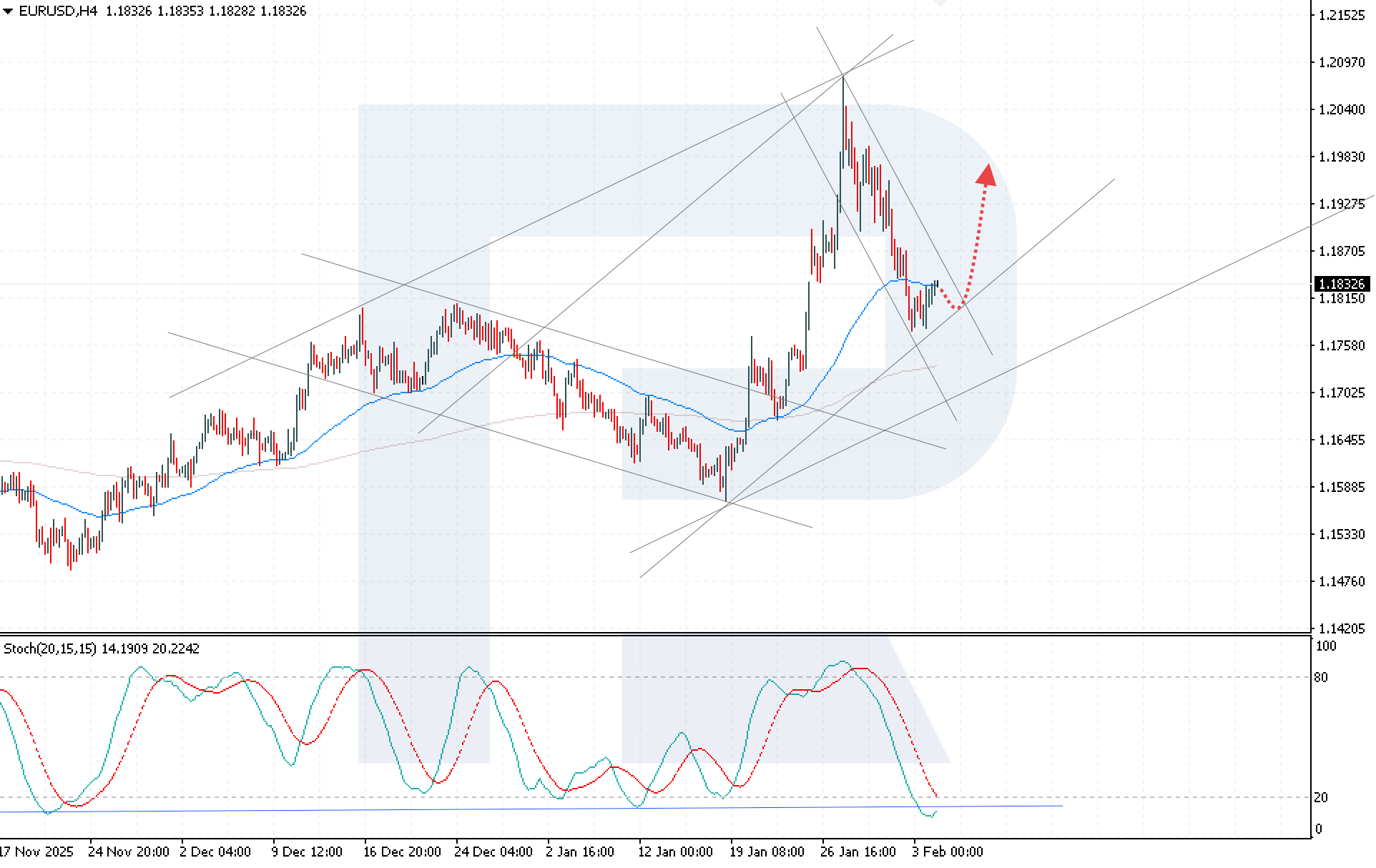Image resolution: width=1376 pixels, height=868 pixels.
Task: Click the red dotted forecast path bottom
Action: (957, 307)
